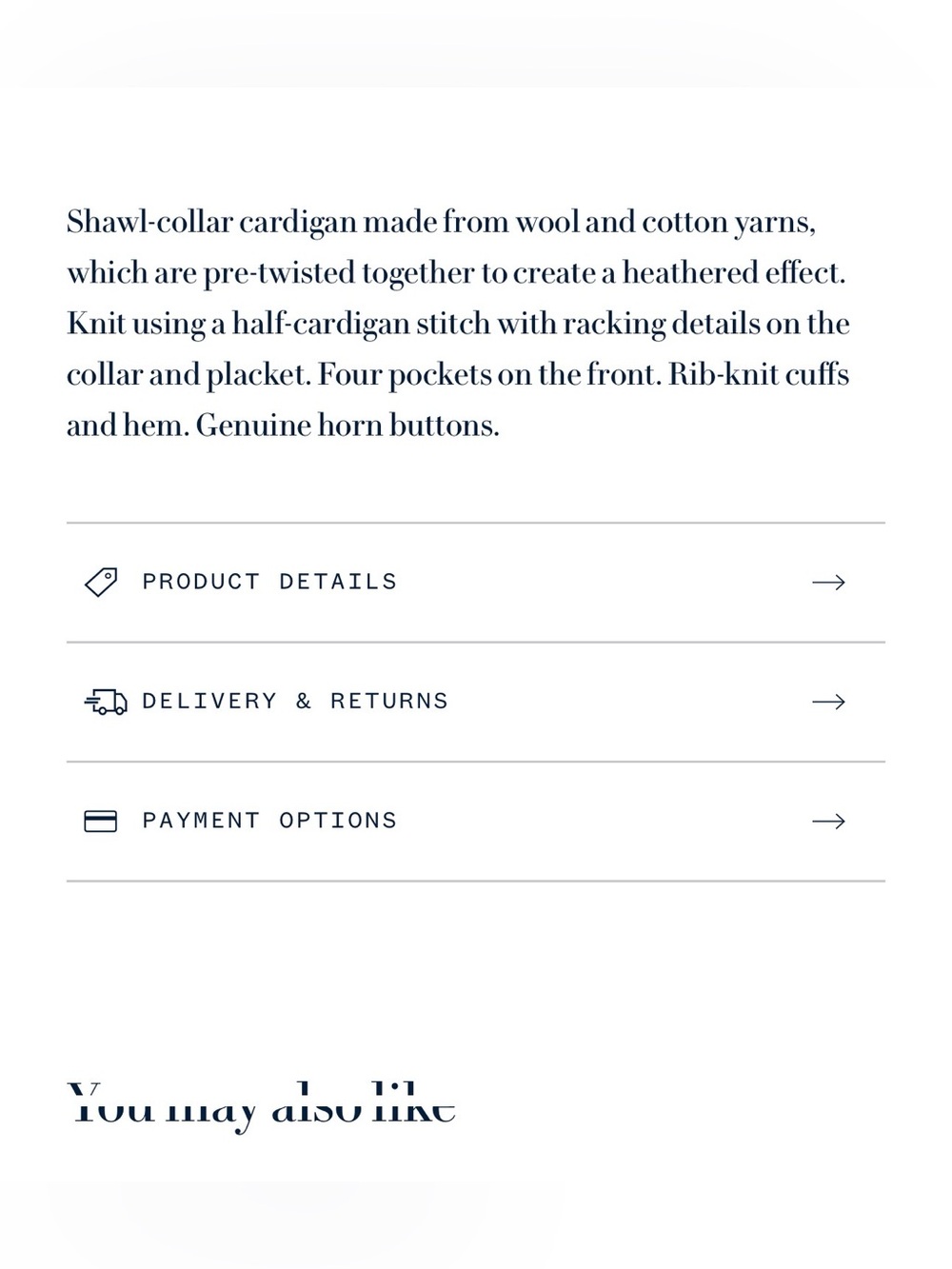This screenshot has width=952, height=1269.
Task: Click the arrow icon on Product Details row
Action: [x=828, y=582]
